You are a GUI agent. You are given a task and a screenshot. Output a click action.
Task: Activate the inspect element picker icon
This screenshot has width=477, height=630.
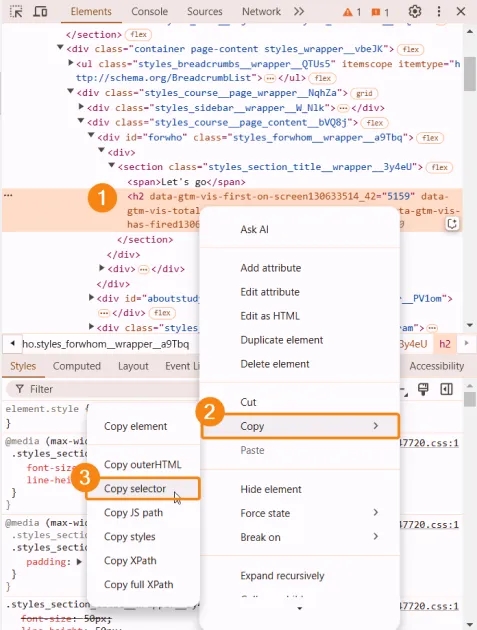[x=16, y=12]
